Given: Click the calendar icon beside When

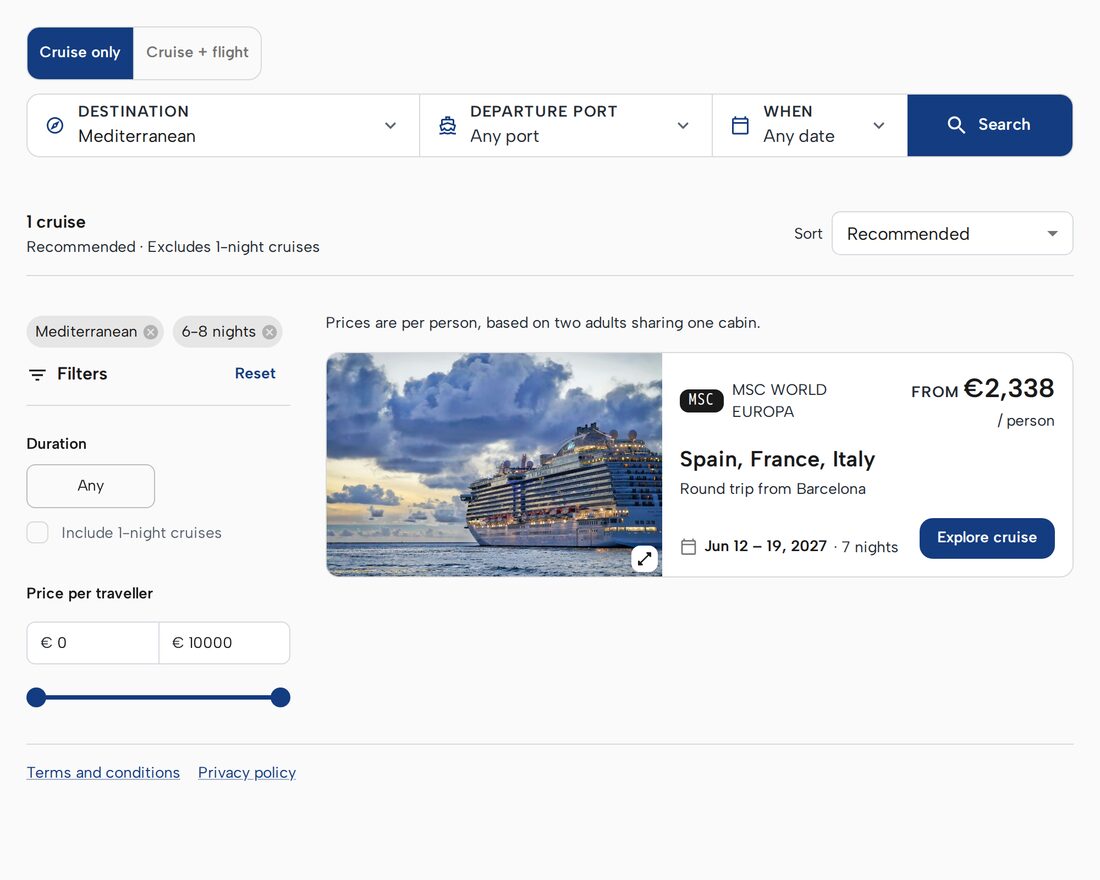Looking at the screenshot, I should (740, 126).
